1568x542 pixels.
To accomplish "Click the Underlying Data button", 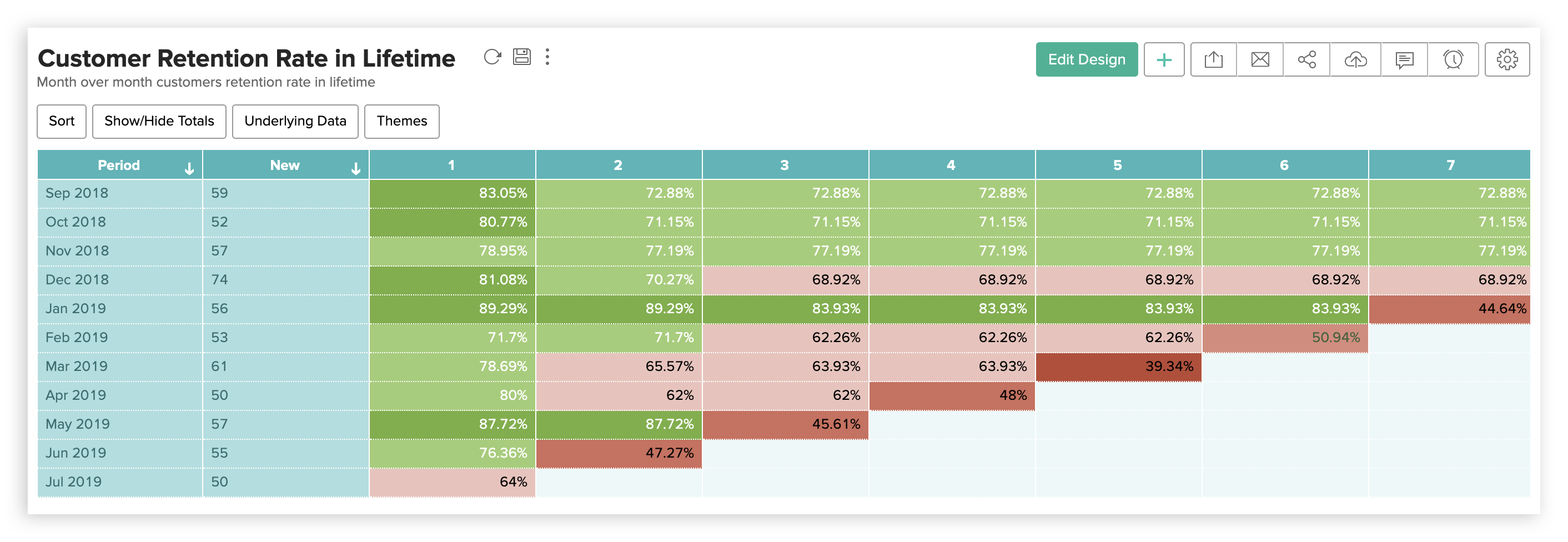I will [295, 121].
